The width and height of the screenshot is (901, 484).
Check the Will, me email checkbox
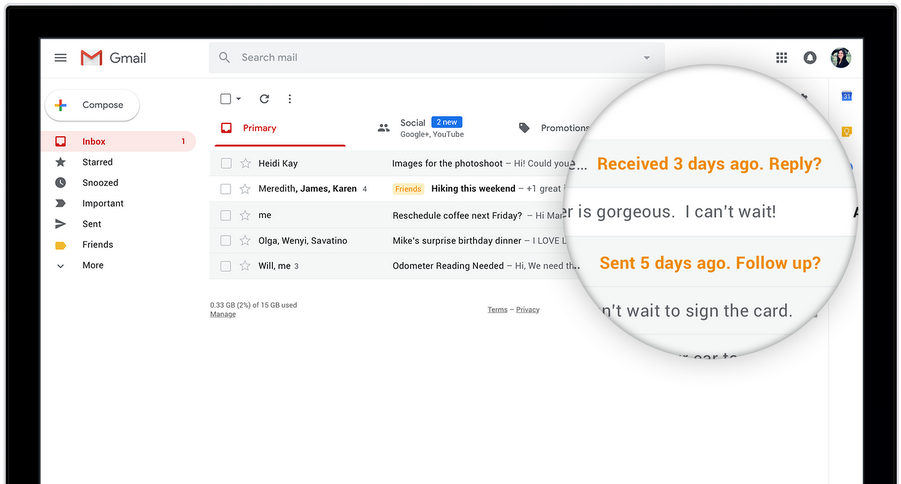[226, 266]
